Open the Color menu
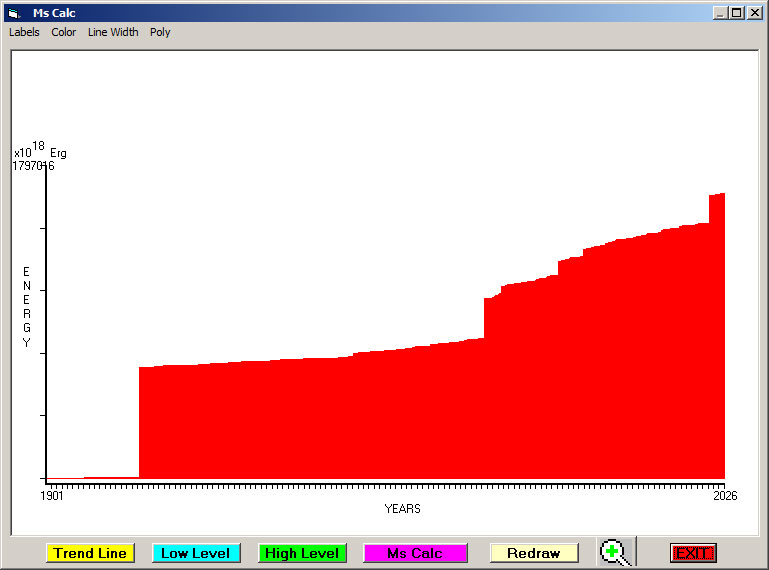The height and width of the screenshot is (570, 769). tap(64, 32)
